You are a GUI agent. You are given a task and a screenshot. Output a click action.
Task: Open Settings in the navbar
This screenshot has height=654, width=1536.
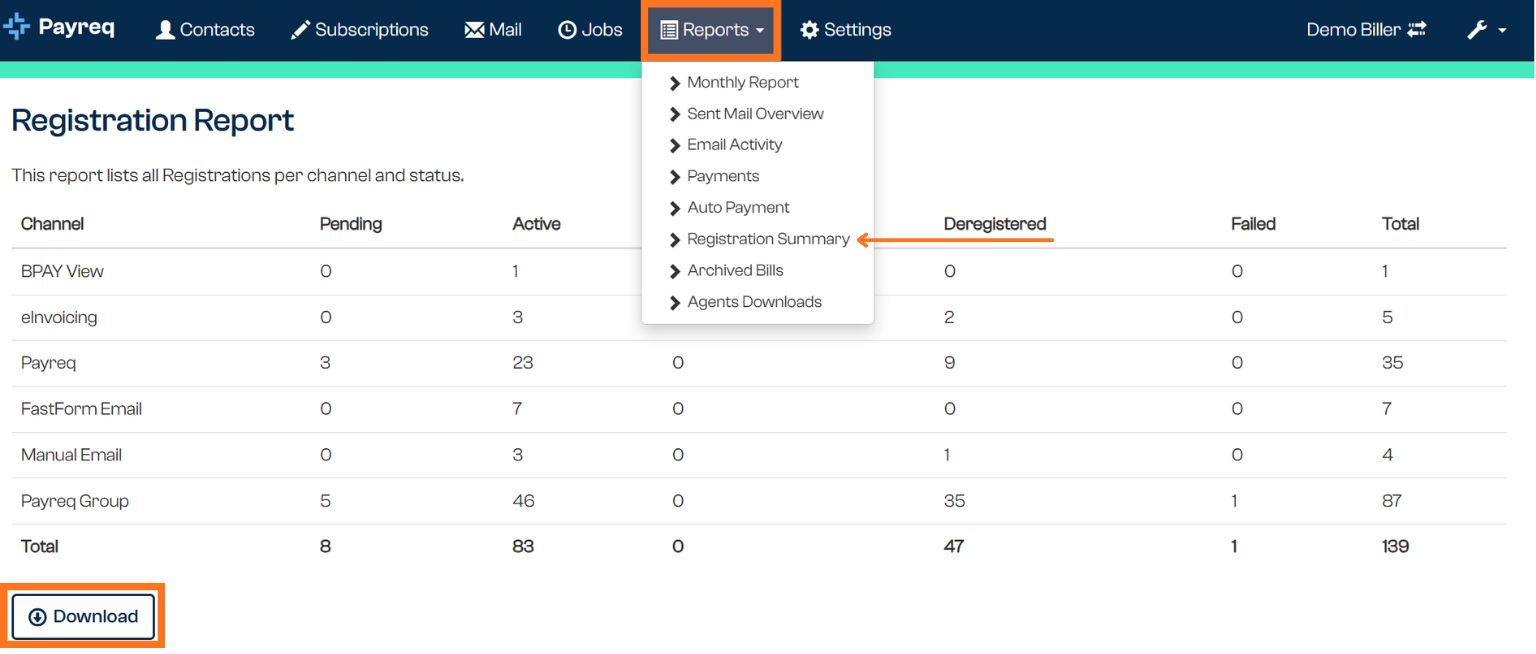[x=846, y=30]
